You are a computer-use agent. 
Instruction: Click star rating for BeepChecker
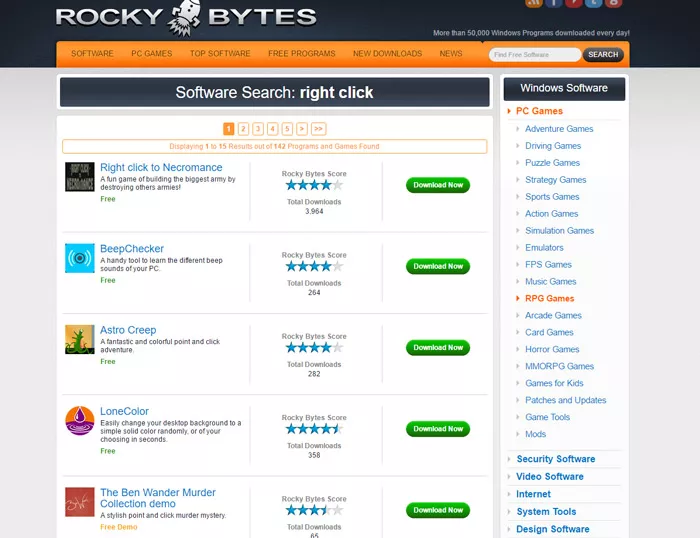click(314, 266)
